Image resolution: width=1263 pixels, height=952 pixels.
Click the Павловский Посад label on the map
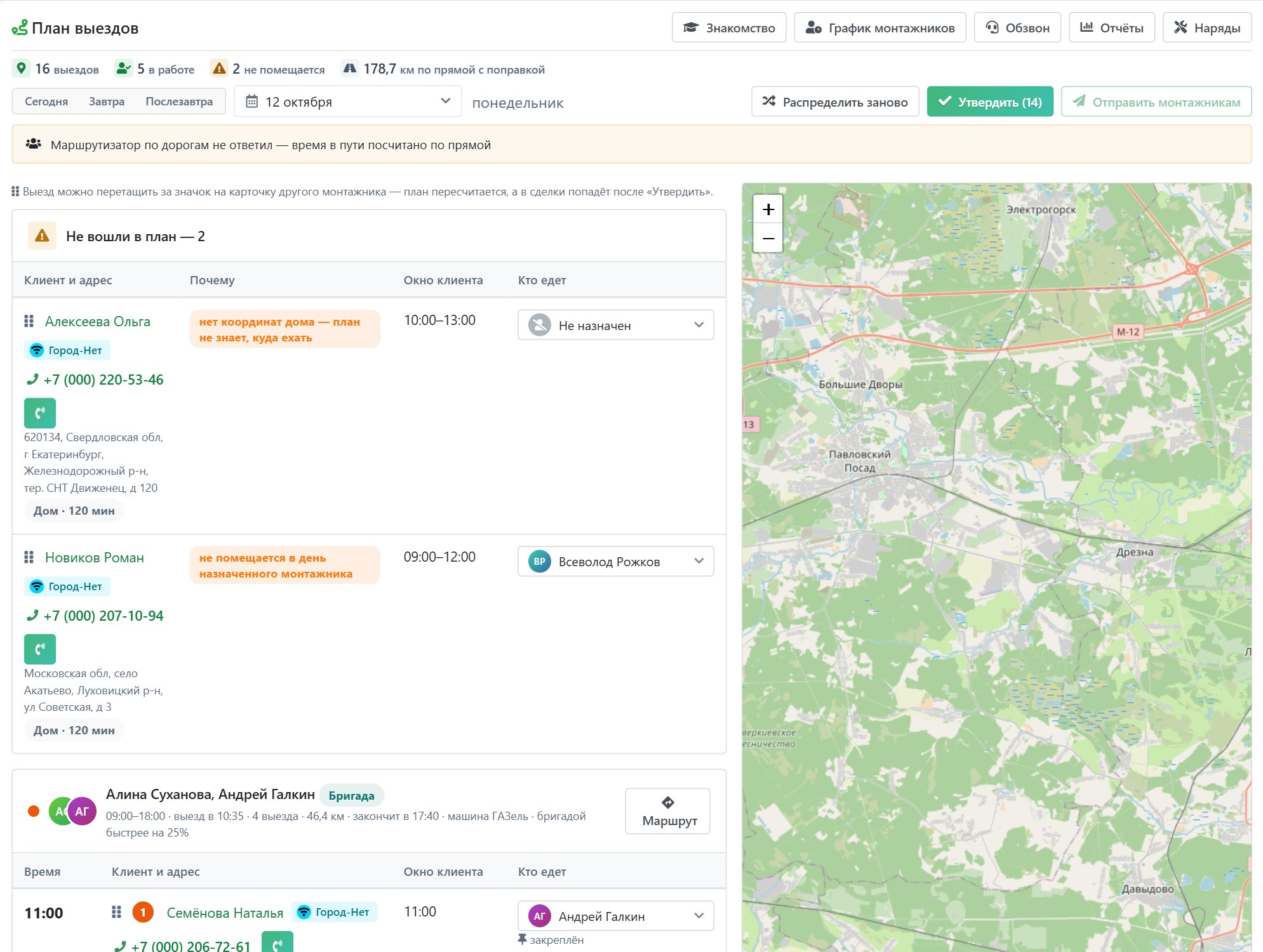[x=860, y=461]
